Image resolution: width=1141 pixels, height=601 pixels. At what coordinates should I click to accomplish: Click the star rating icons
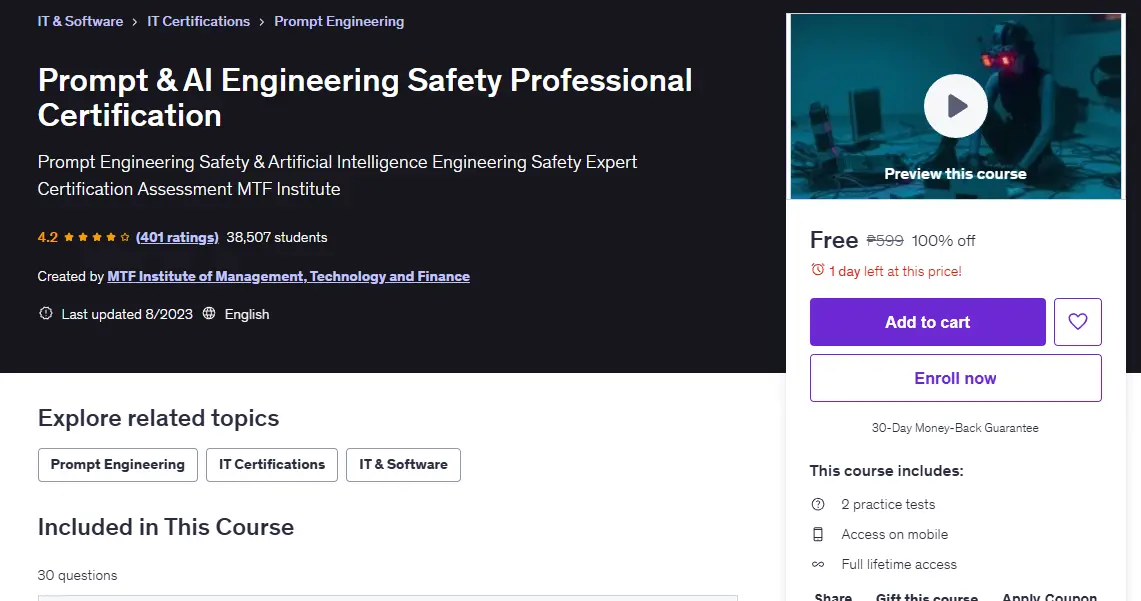[x=97, y=237]
